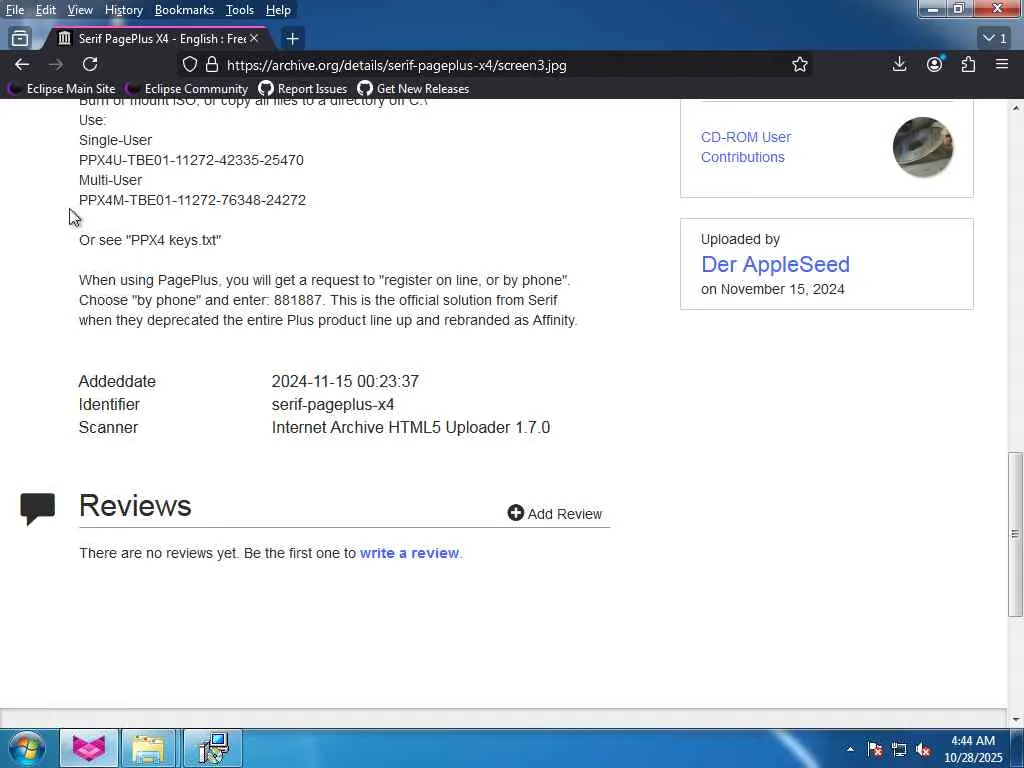
Task: Click the vertical page scrollbar thumb
Action: coord(1015,534)
